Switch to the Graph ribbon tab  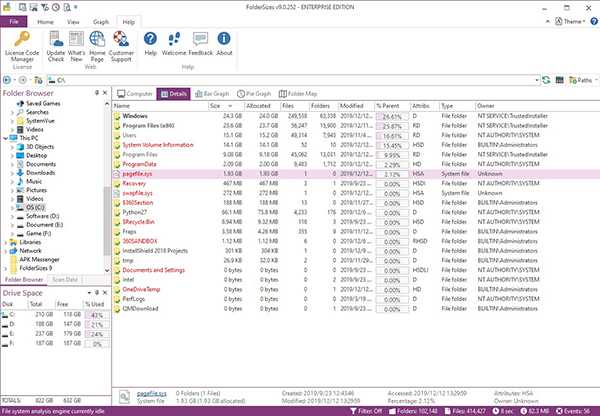(x=102, y=19)
